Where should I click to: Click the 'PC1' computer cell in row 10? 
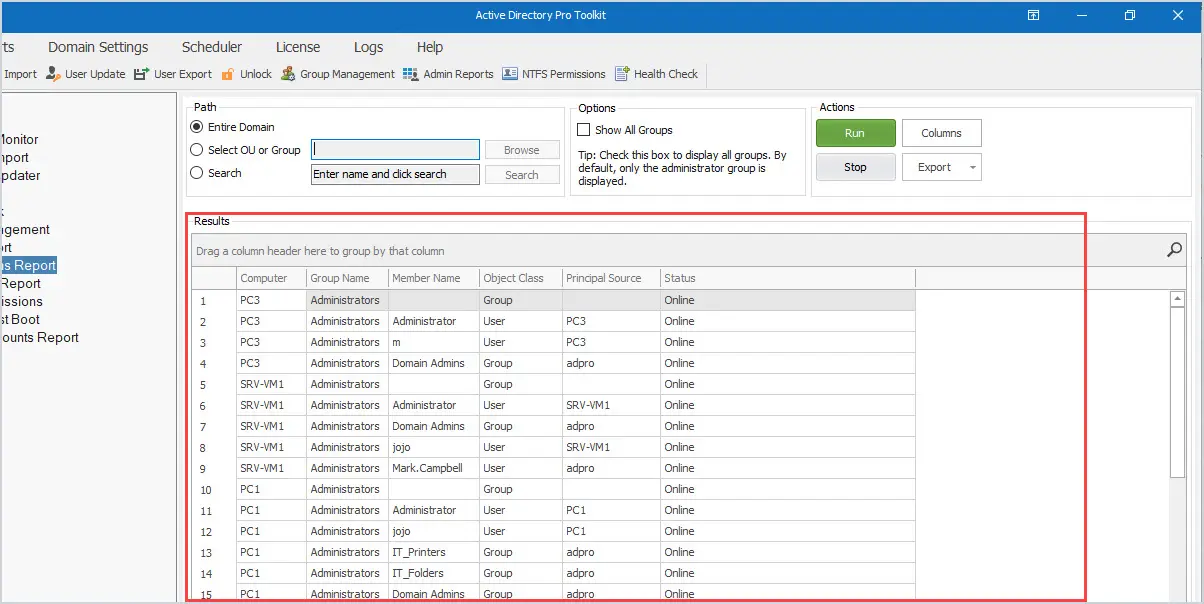[x=271, y=489]
